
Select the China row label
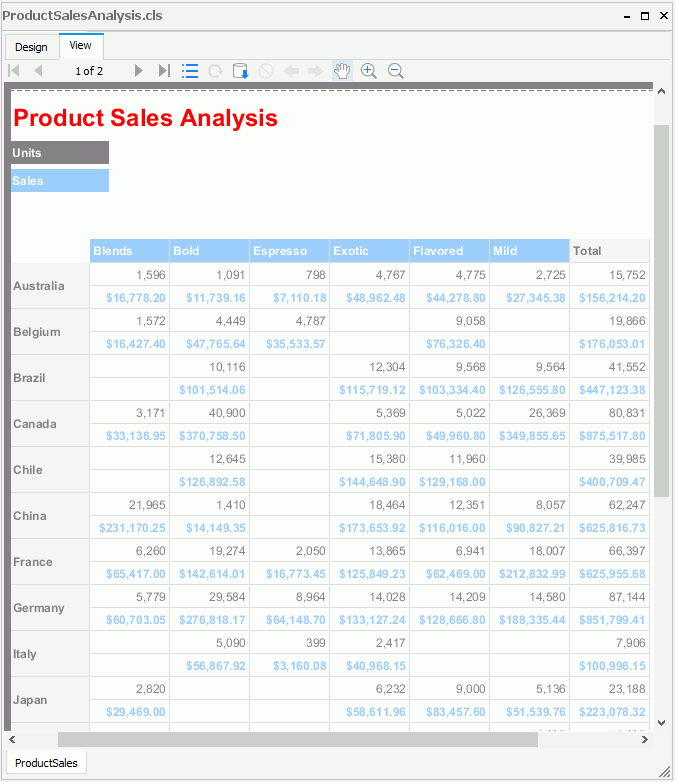click(50, 516)
